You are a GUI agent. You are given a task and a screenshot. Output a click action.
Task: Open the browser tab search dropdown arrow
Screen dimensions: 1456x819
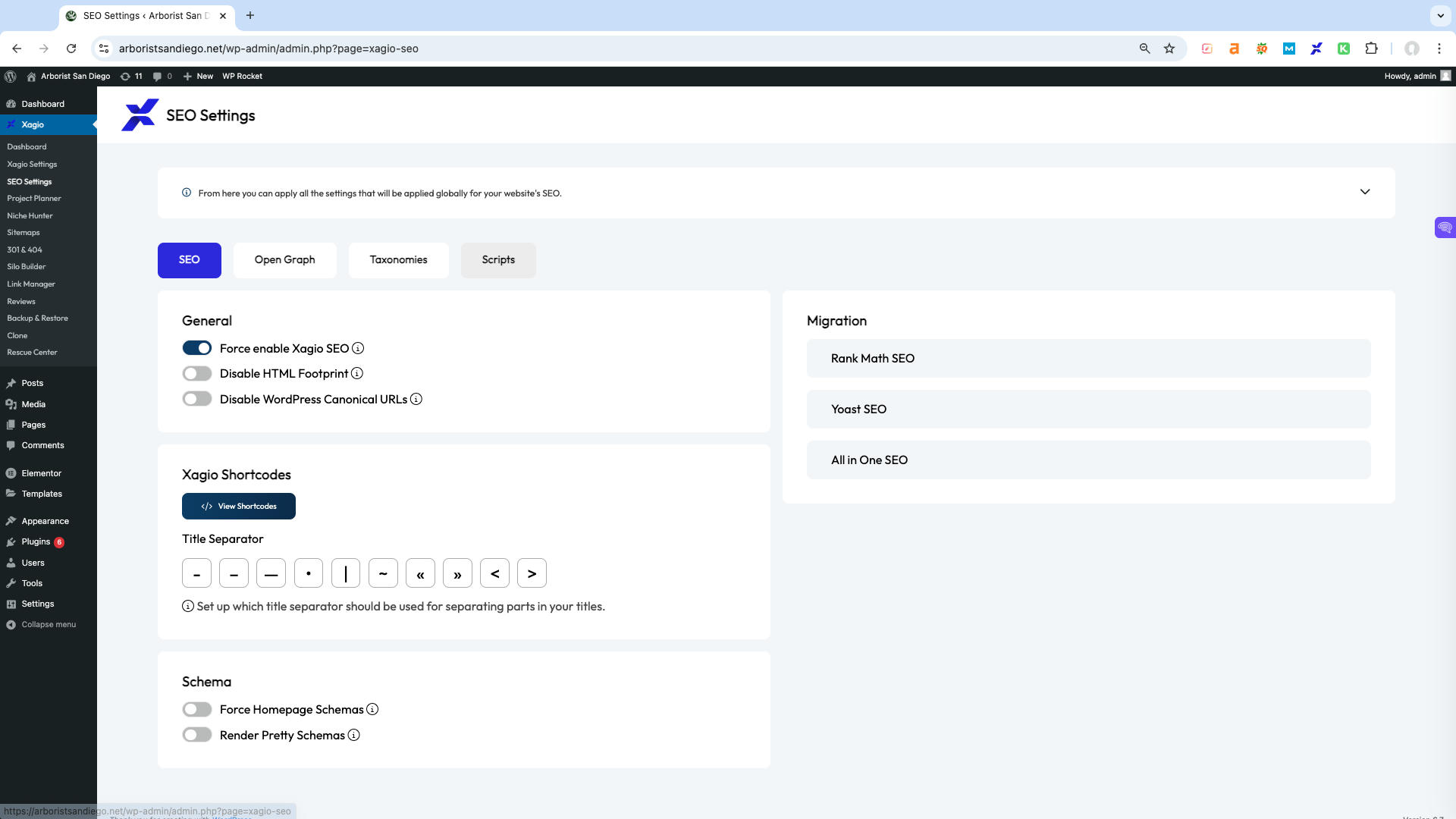point(1440,15)
